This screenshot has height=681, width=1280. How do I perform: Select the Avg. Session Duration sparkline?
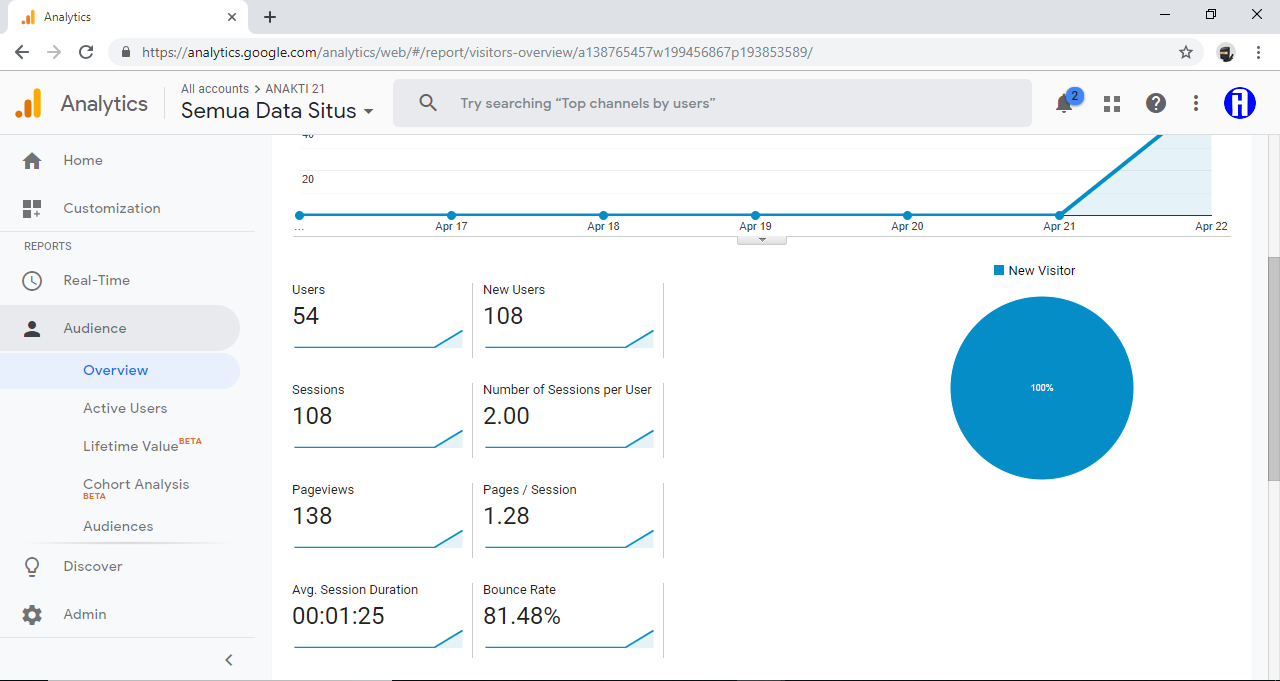[x=378, y=639]
